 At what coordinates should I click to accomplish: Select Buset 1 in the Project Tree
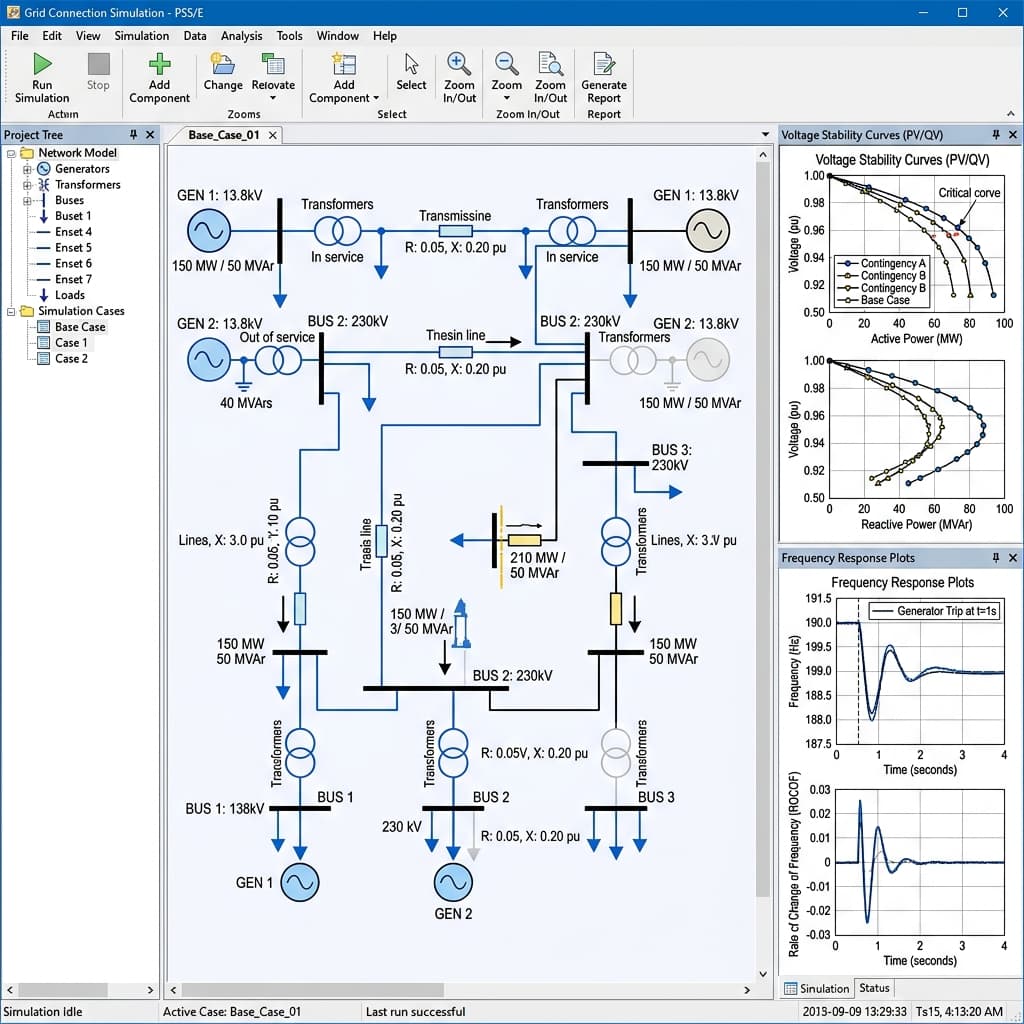click(x=73, y=216)
